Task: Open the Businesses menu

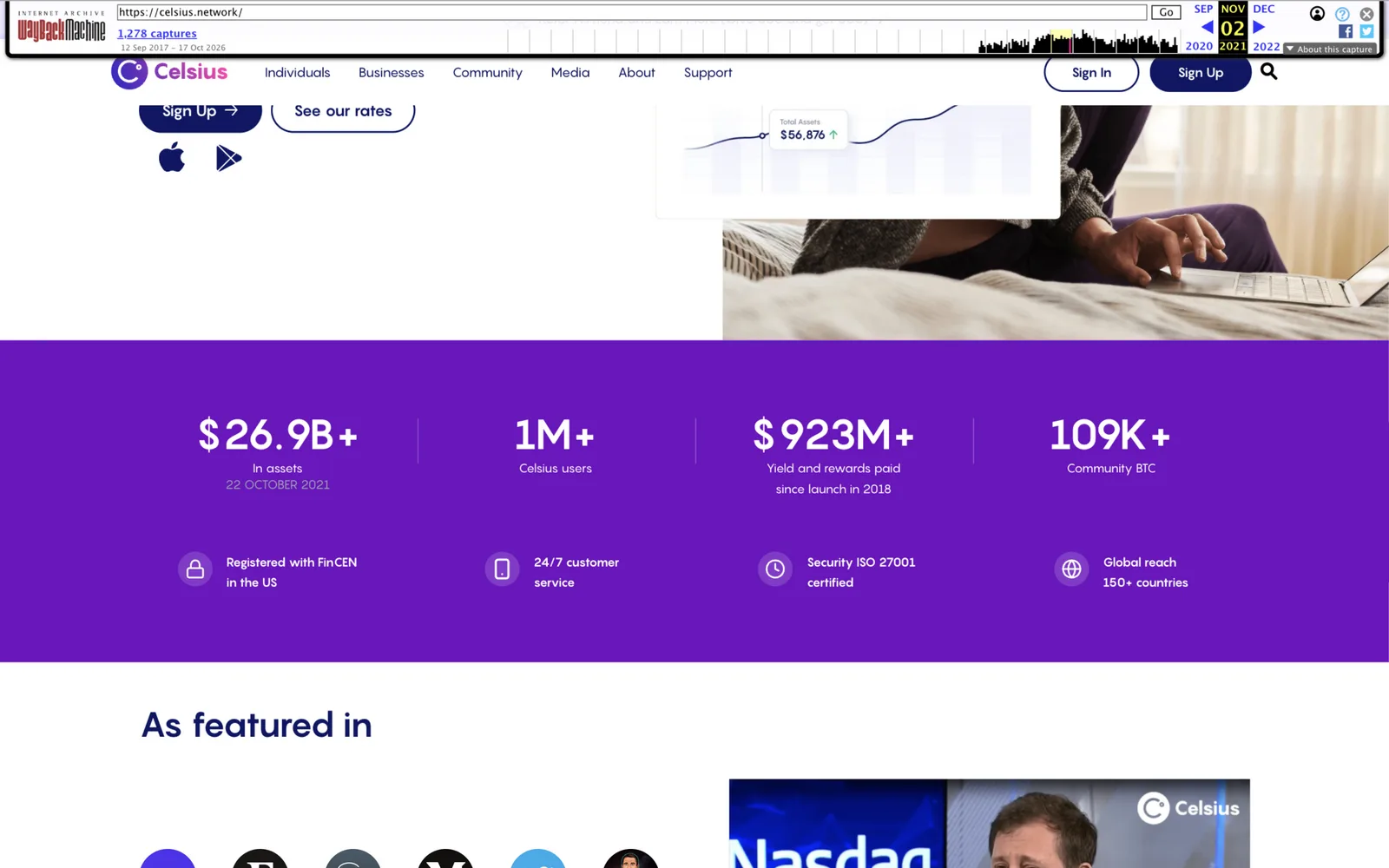Action: [391, 73]
